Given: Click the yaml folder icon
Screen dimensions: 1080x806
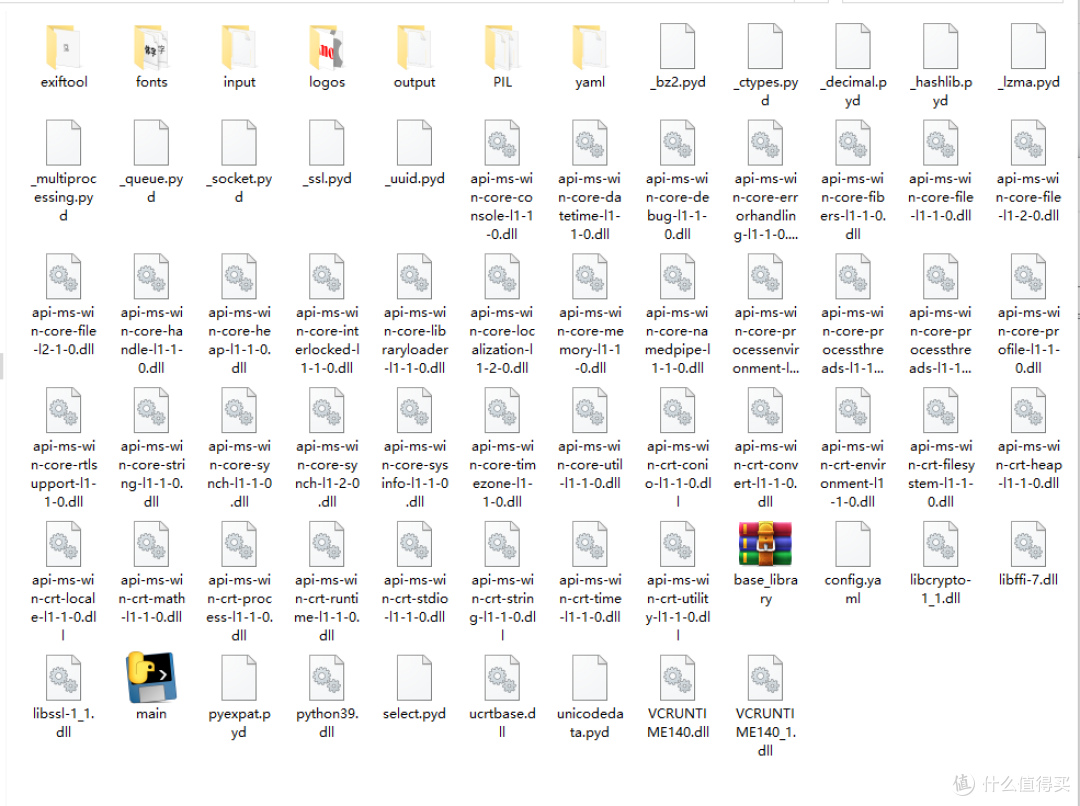Looking at the screenshot, I should pyautogui.click(x=590, y=47).
